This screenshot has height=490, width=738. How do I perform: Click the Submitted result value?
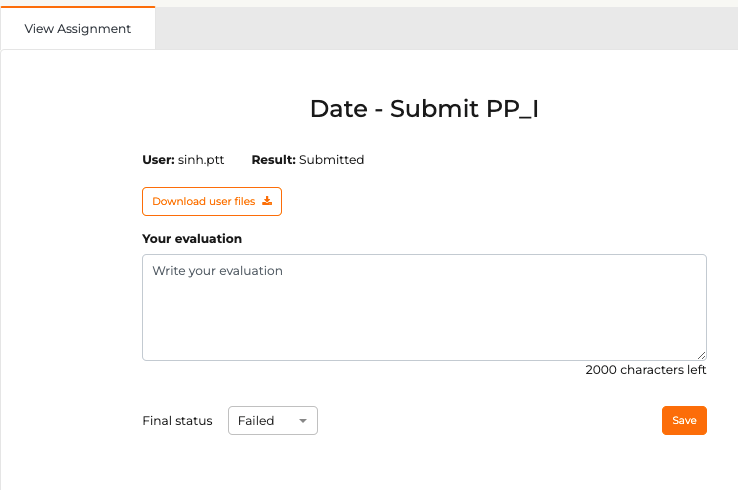331,160
